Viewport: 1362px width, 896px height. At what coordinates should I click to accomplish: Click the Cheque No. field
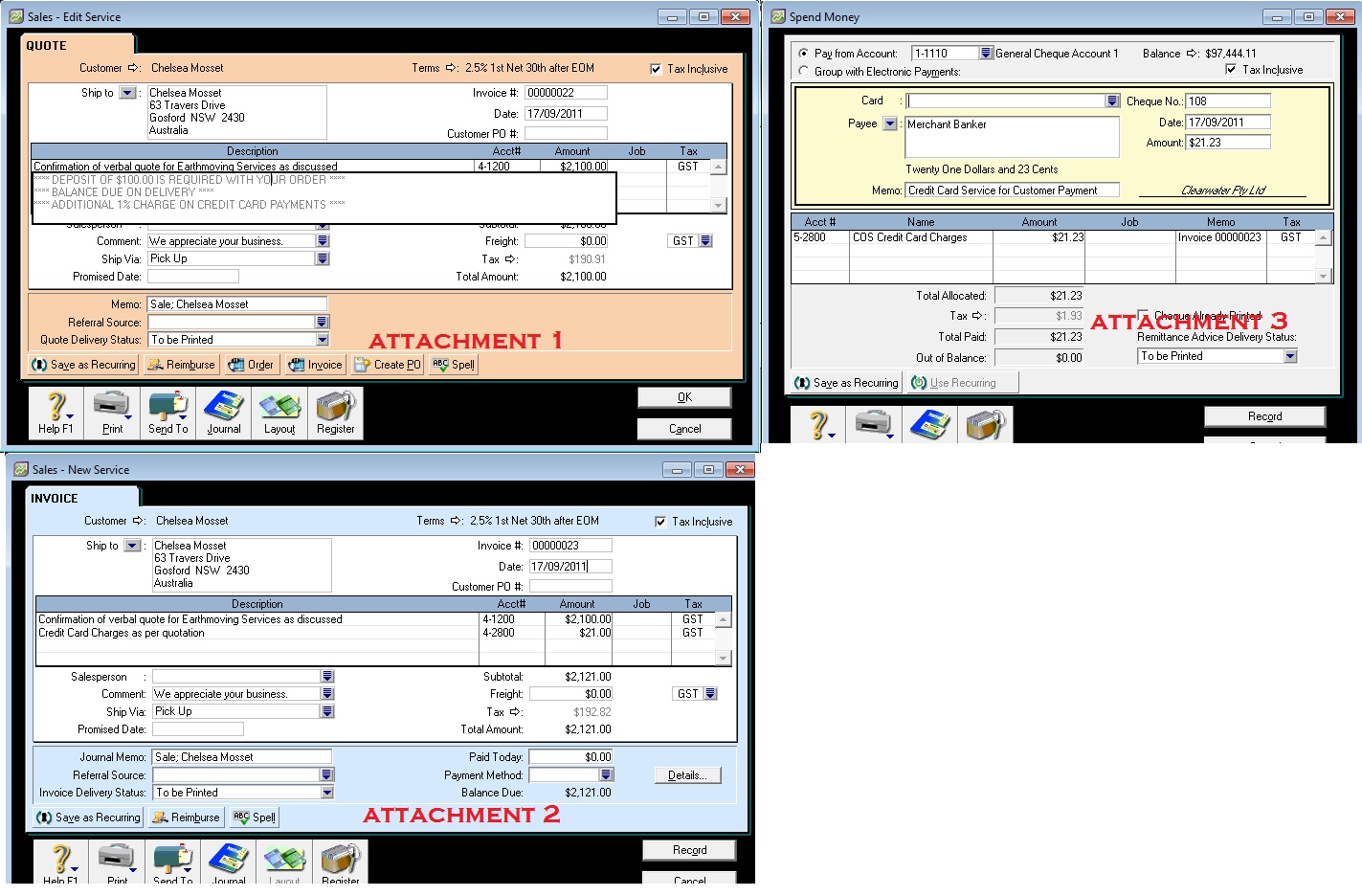1228,101
